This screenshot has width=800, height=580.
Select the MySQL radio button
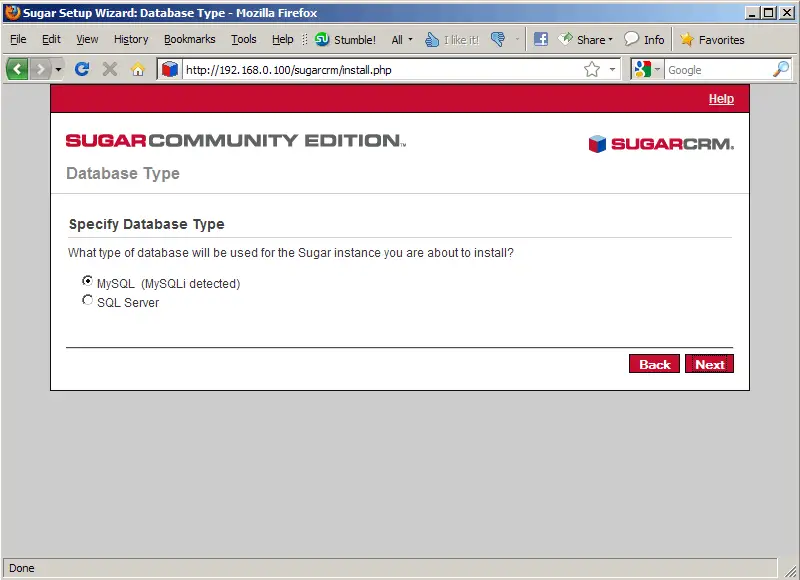[87, 281]
